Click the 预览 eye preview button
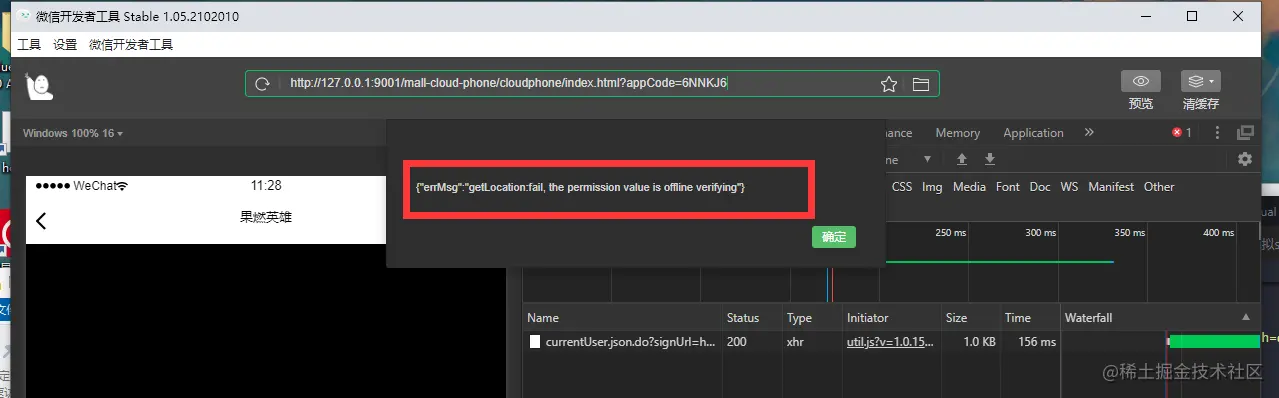The height and width of the screenshot is (398, 1279). click(x=1140, y=81)
